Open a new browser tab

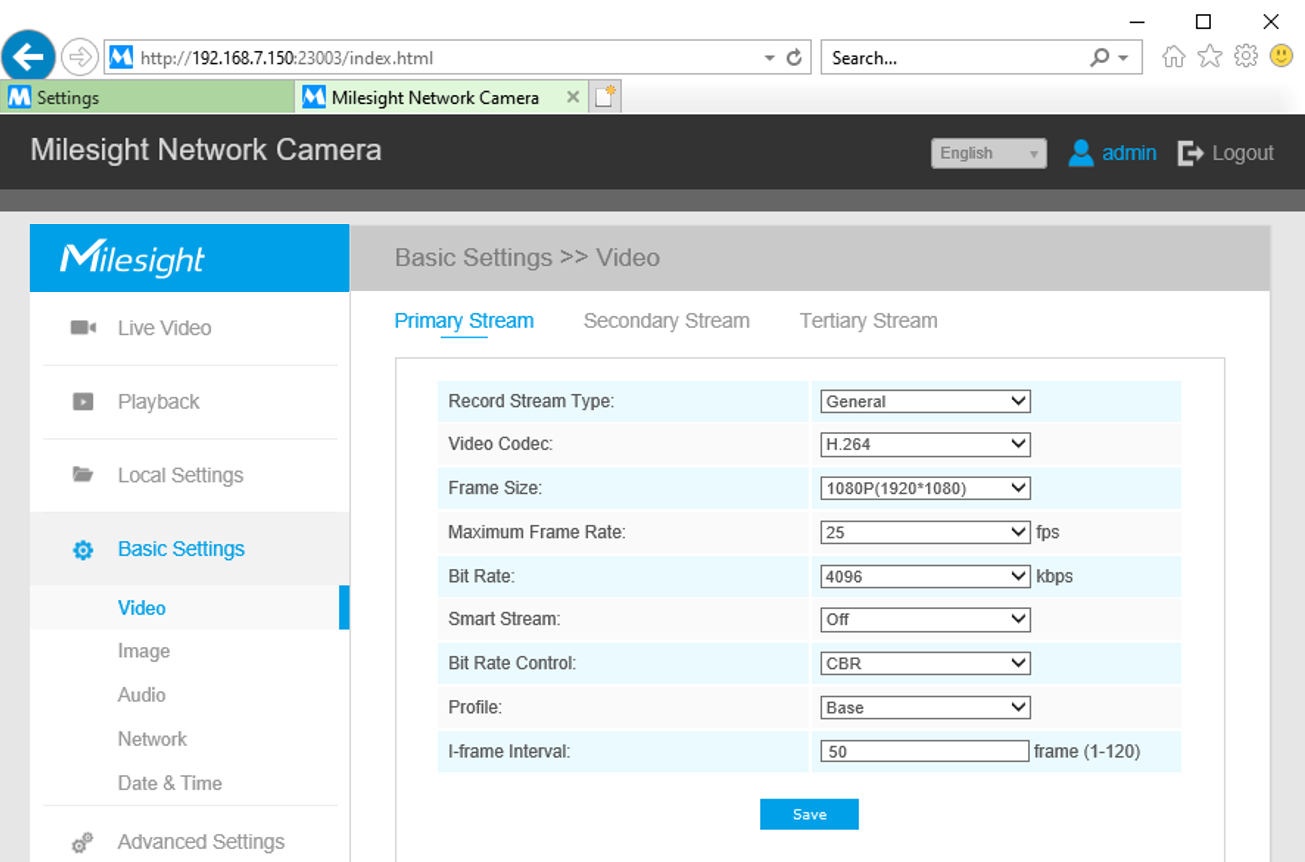pos(605,97)
